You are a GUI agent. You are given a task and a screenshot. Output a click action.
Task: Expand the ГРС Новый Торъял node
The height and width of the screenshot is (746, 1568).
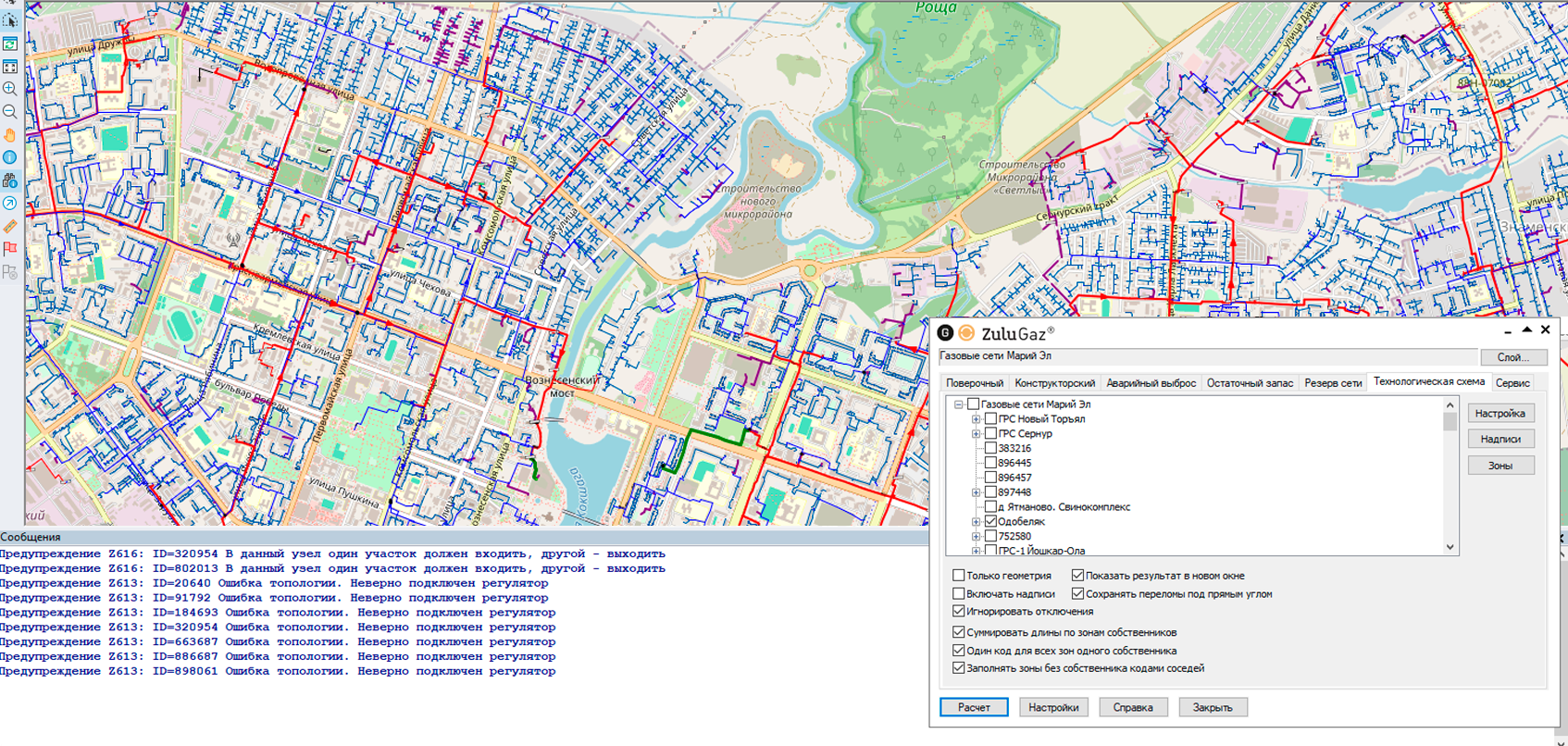976,419
